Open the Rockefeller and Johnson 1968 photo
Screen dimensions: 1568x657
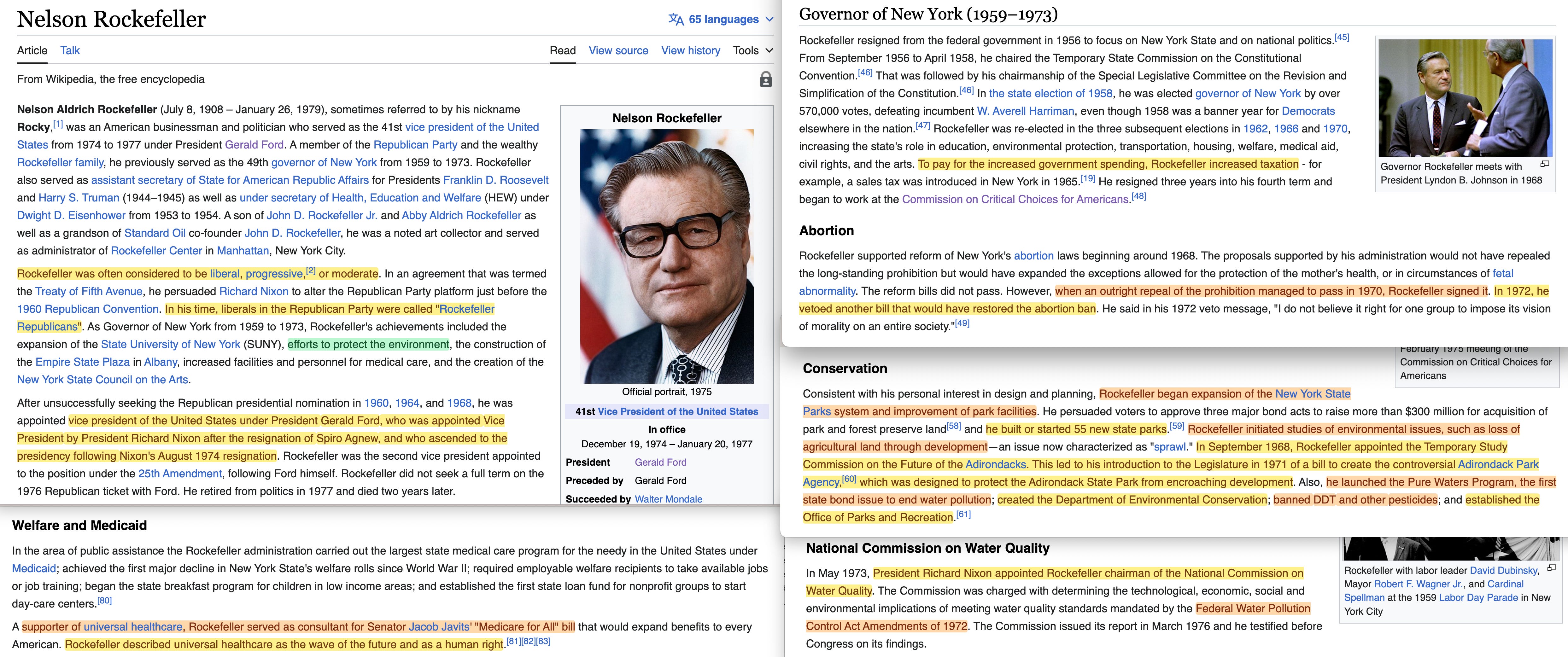[x=1466, y=98]
